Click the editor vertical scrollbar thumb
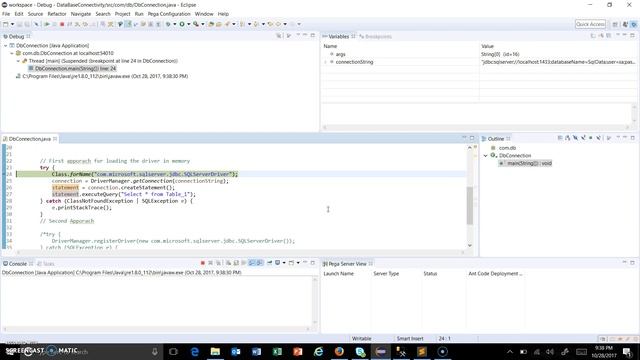The height and width of the screenshot is (360, 640). [470, 206]
